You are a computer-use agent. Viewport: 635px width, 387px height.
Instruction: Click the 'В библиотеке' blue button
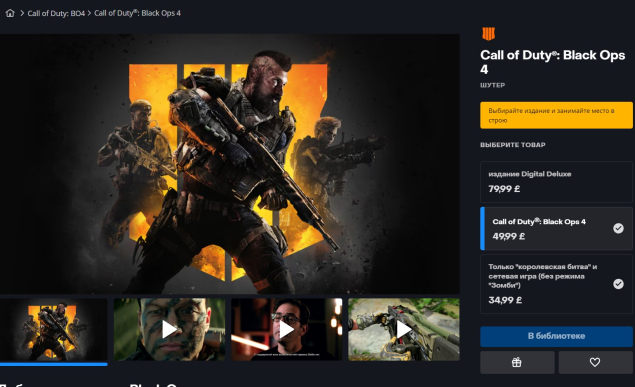(556, 336)
